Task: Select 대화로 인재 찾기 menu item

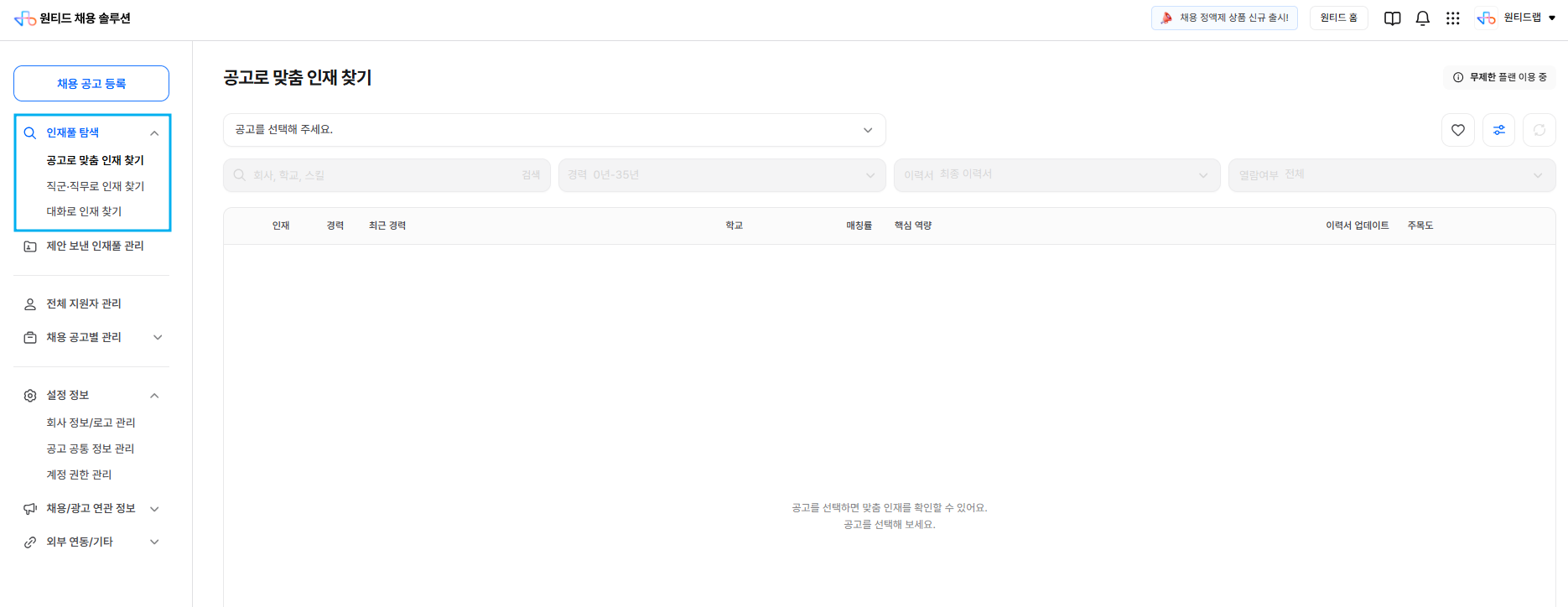Action: pos(84,211)
